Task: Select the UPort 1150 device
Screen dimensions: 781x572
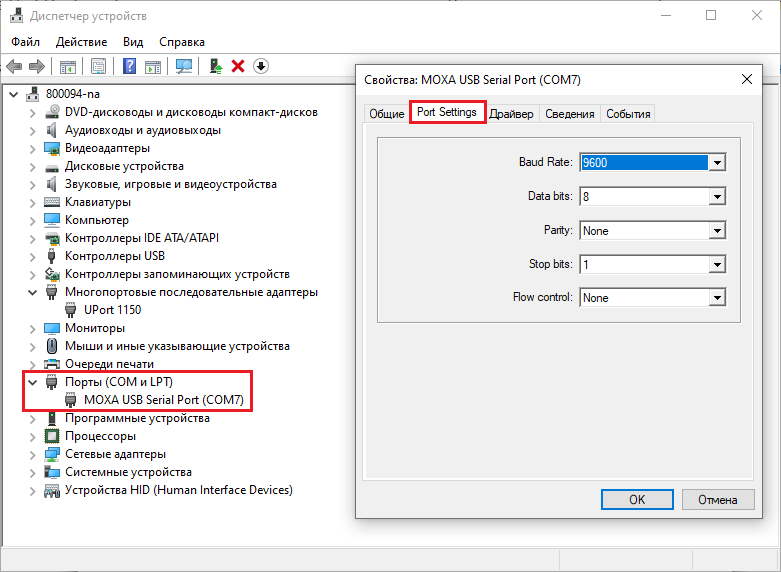Action: click(x=112, y=310)
